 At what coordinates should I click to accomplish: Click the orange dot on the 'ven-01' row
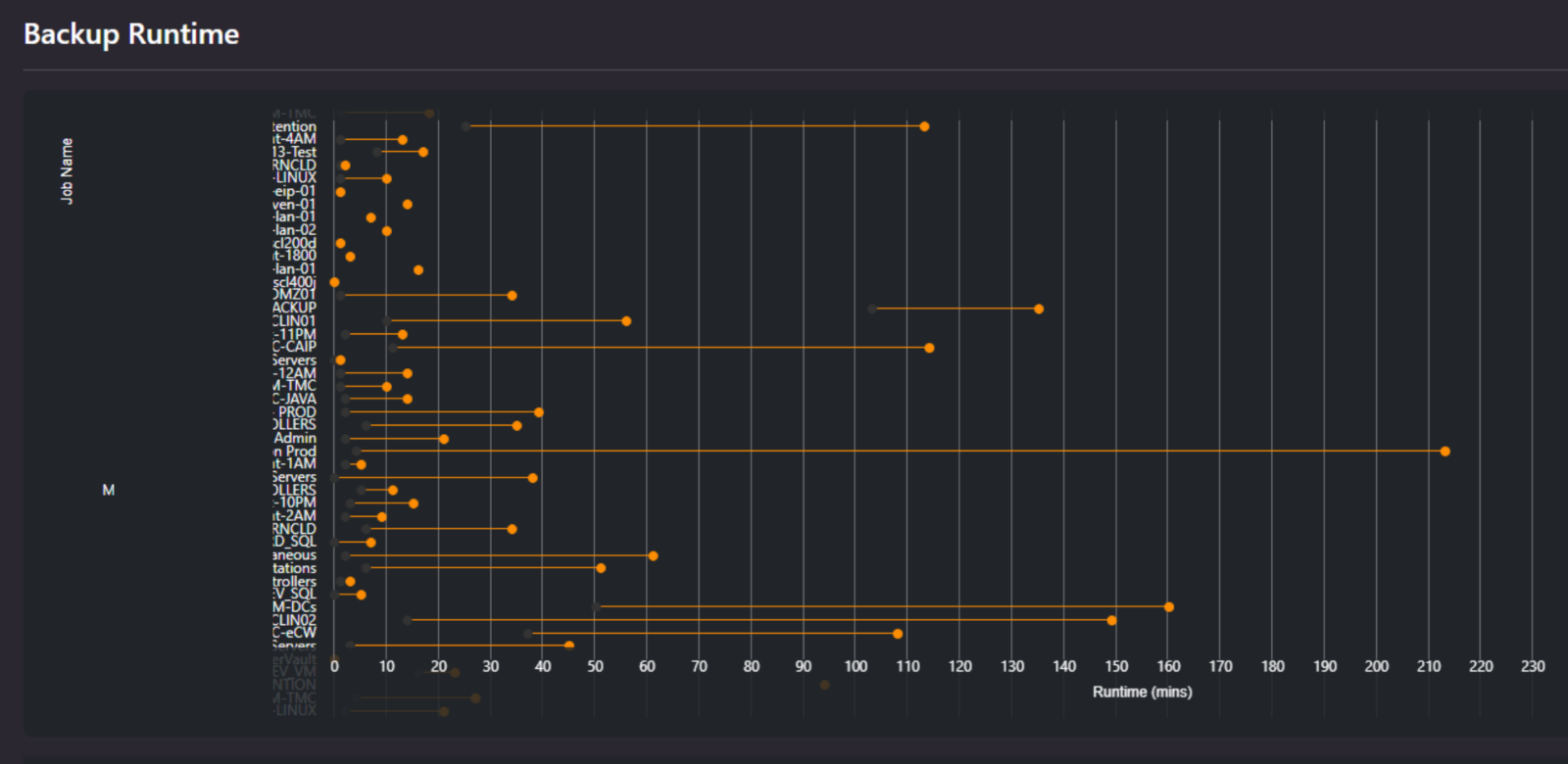pyautogui.click(x=408, y=205)
